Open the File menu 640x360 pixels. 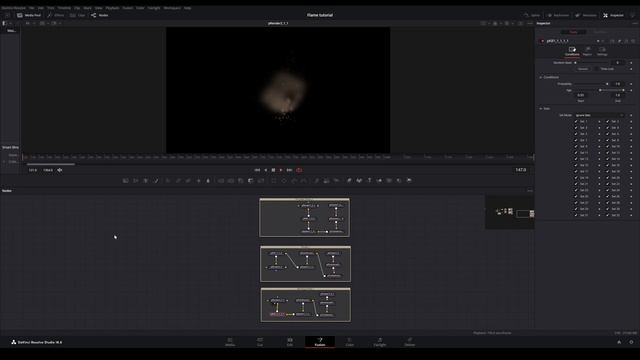(x=31, y=8)
